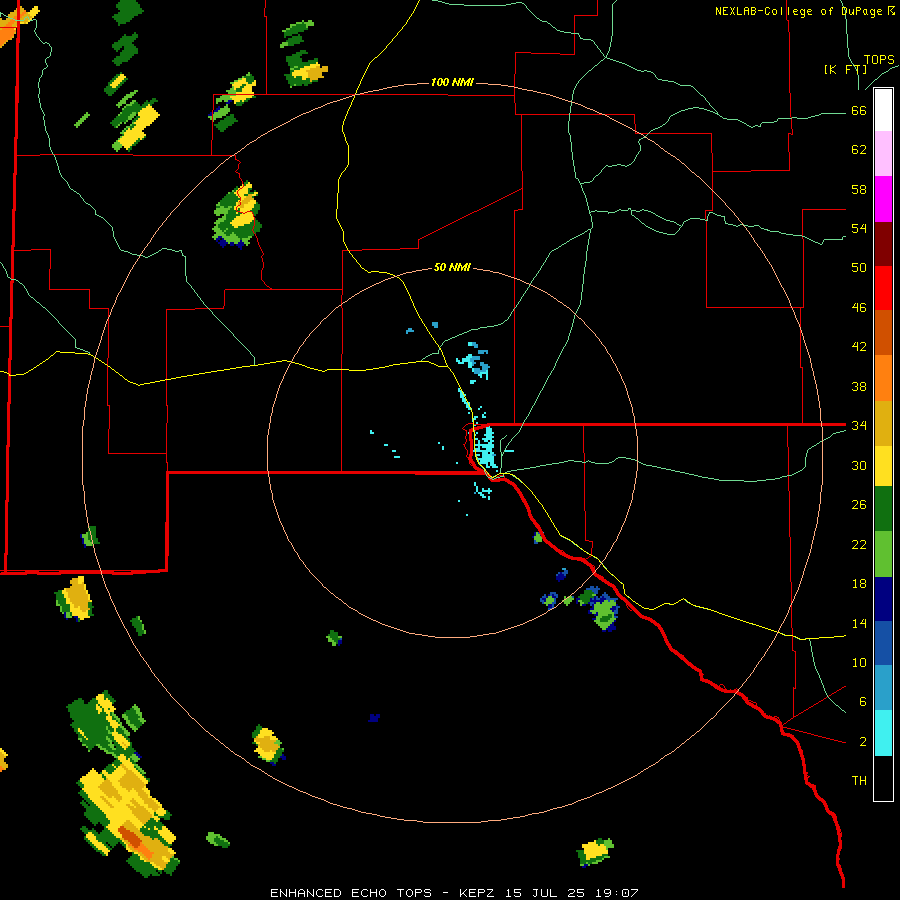Click the scale label 58
Viewport: 900px width, 900px height.
click(x=859, y=189)
